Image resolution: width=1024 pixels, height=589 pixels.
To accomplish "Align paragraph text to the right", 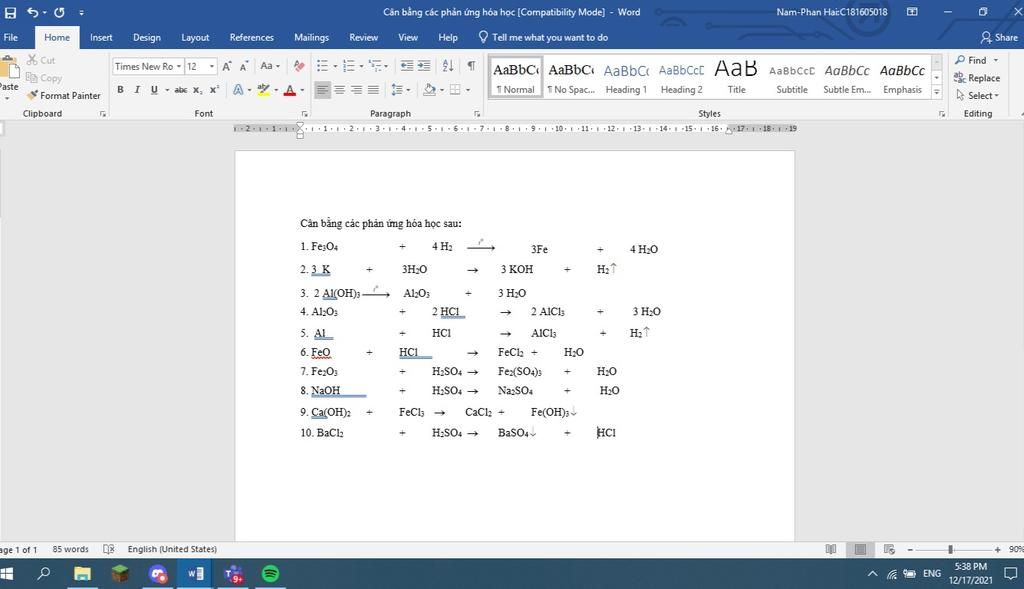I will point(357,89).
